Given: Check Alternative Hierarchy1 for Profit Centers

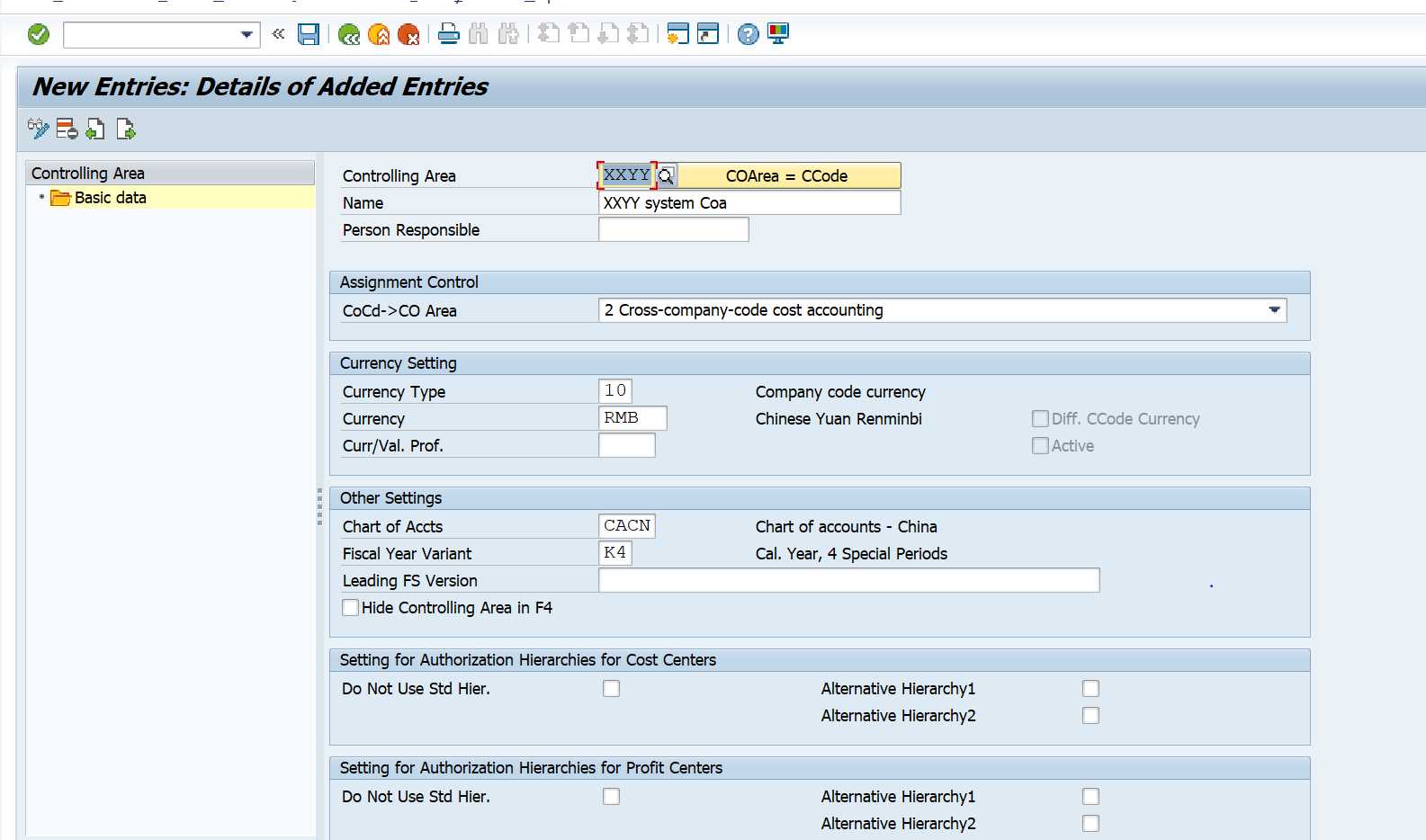Looking at the screenshot, I should (1090, 796).
